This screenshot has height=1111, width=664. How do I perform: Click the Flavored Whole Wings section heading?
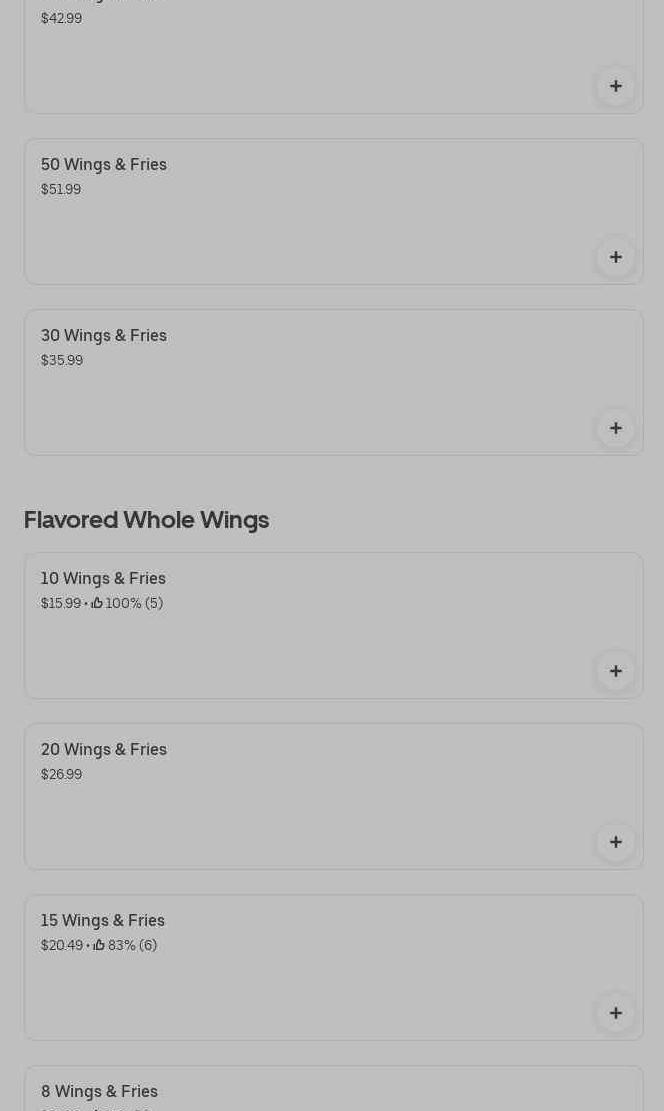click(x=147, y=520)
